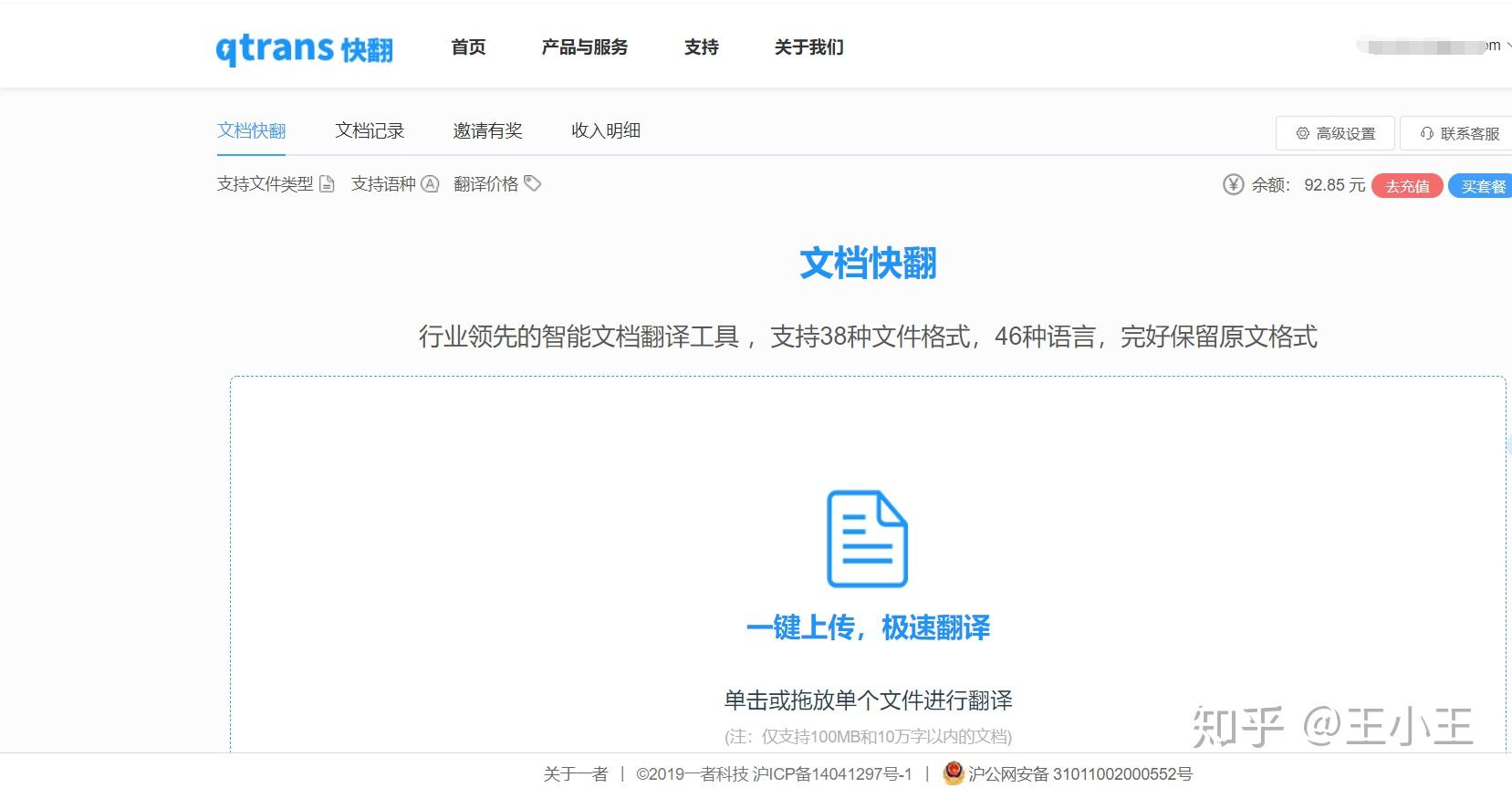
Task: Open 产品与服务 in the top navigation
Action: coord(585,47)
